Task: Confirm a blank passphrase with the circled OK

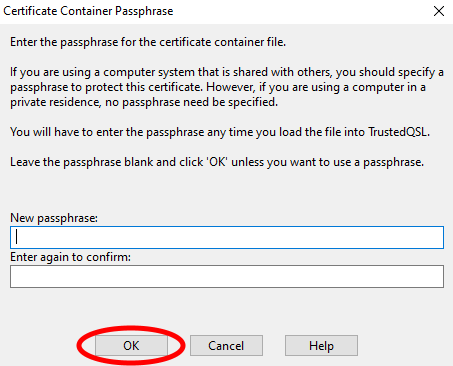Action: click(131, 346)
